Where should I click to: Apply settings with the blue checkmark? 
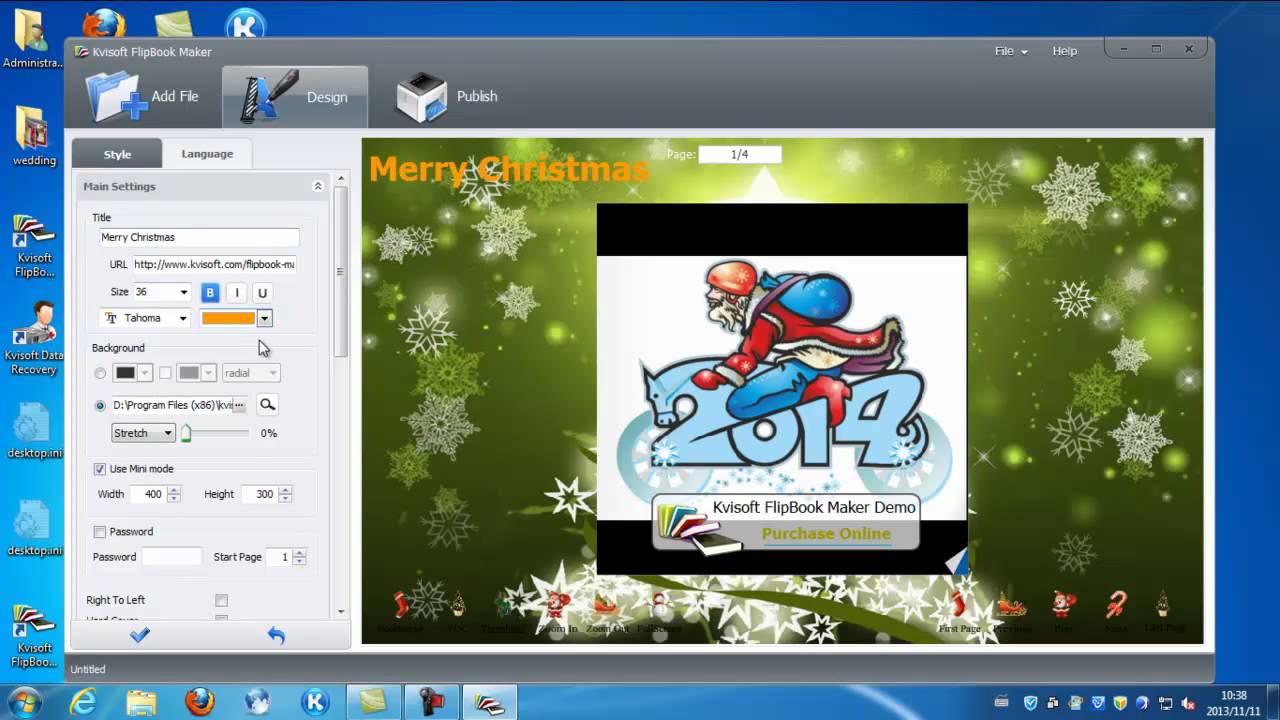coord(140,635)
